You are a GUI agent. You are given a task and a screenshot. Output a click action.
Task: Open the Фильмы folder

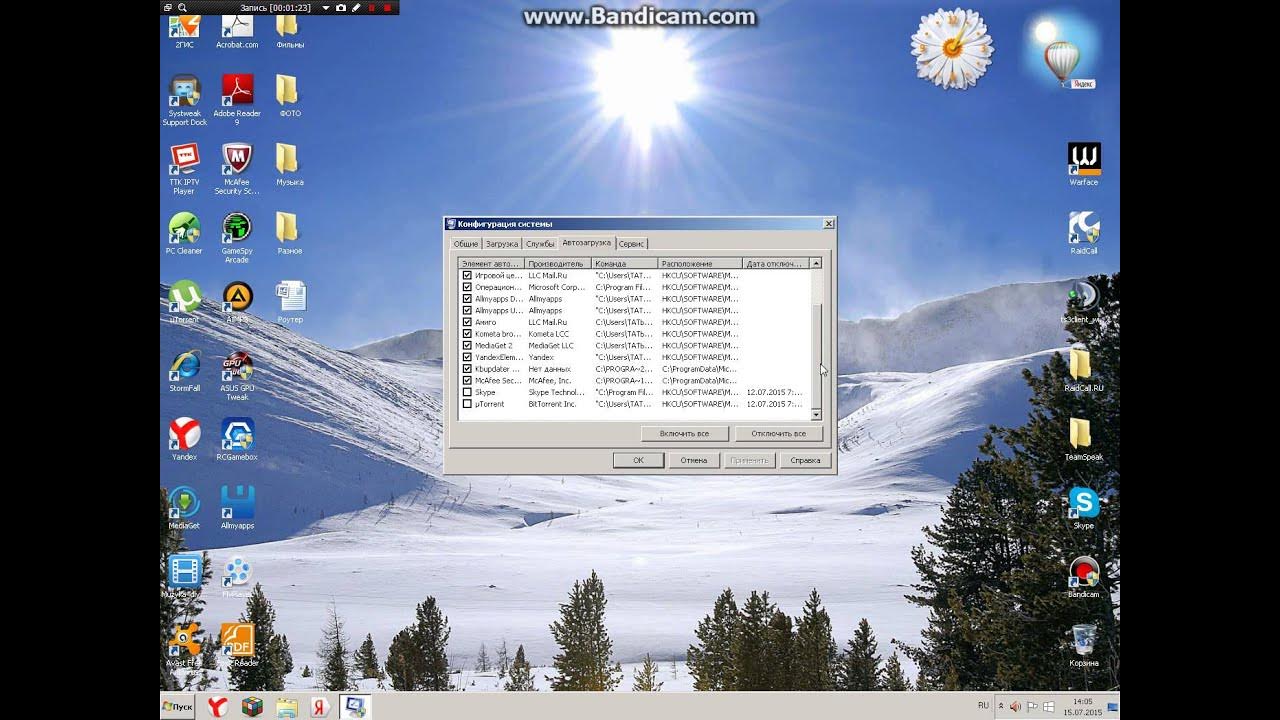click(x=289, y=30)
